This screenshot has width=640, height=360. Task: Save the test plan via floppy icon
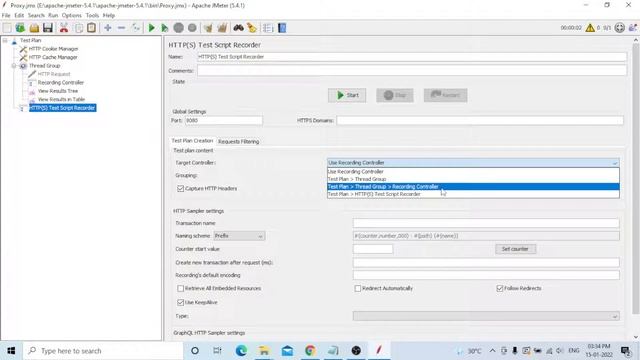(x=48, y=28)
